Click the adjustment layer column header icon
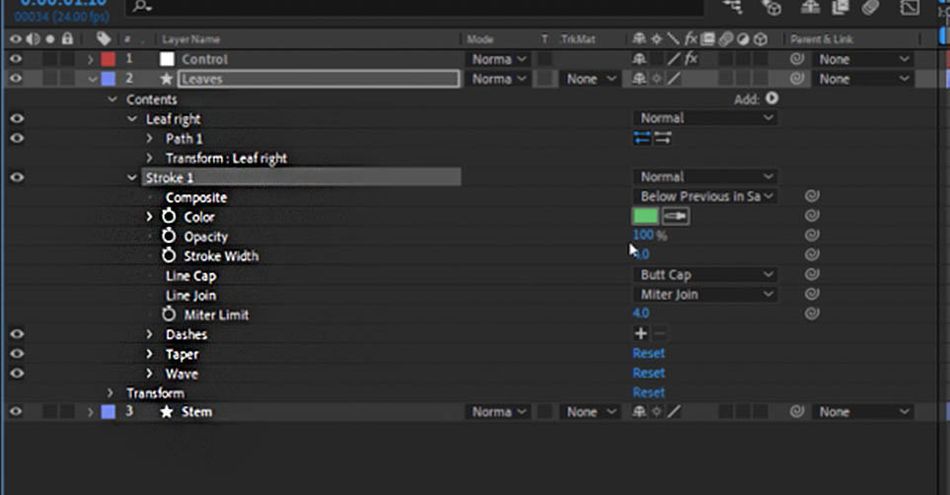 743,39
